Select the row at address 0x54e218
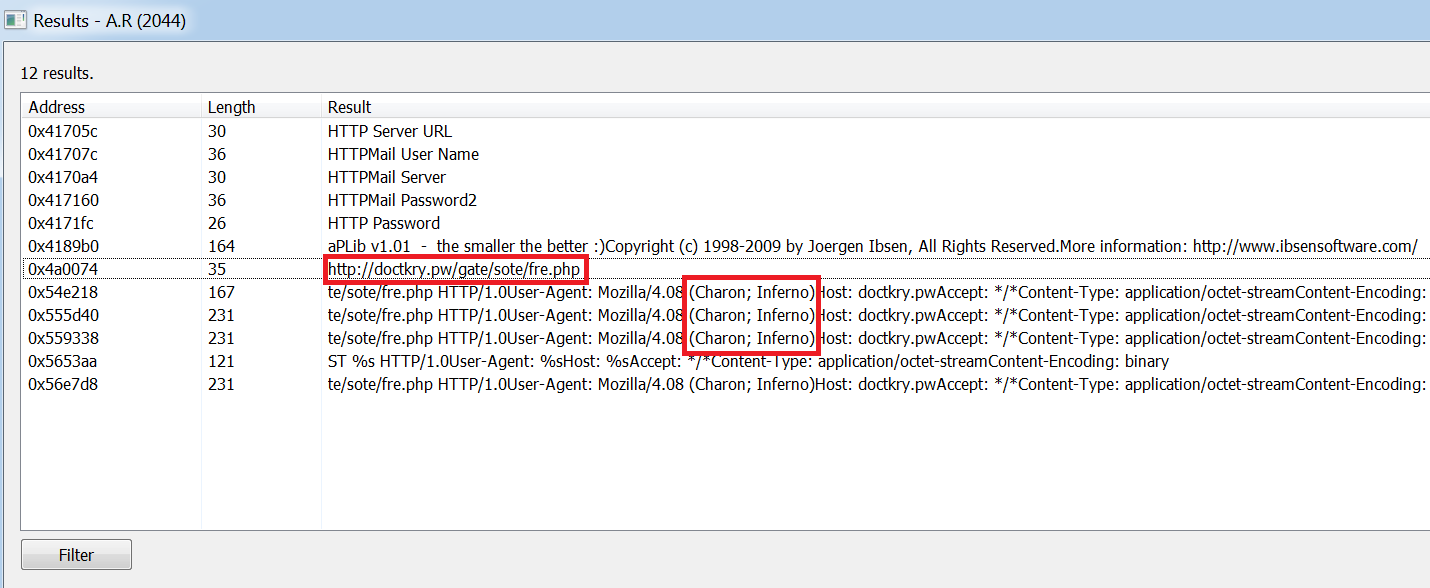The image size is (1430, 588). 725,292
